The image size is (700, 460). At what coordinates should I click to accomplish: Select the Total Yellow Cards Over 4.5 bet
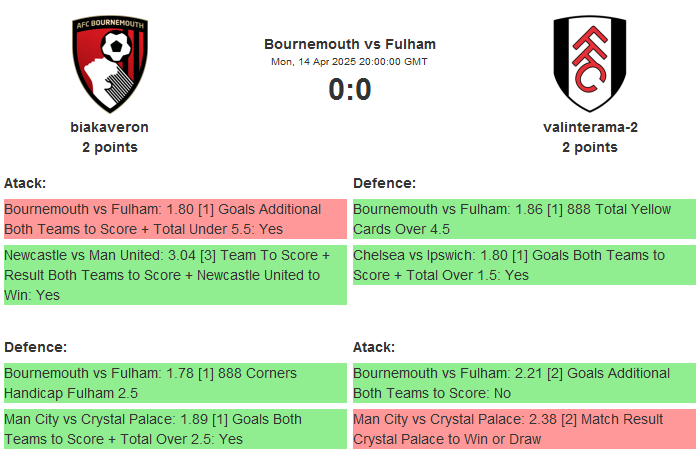click(524, 219)
